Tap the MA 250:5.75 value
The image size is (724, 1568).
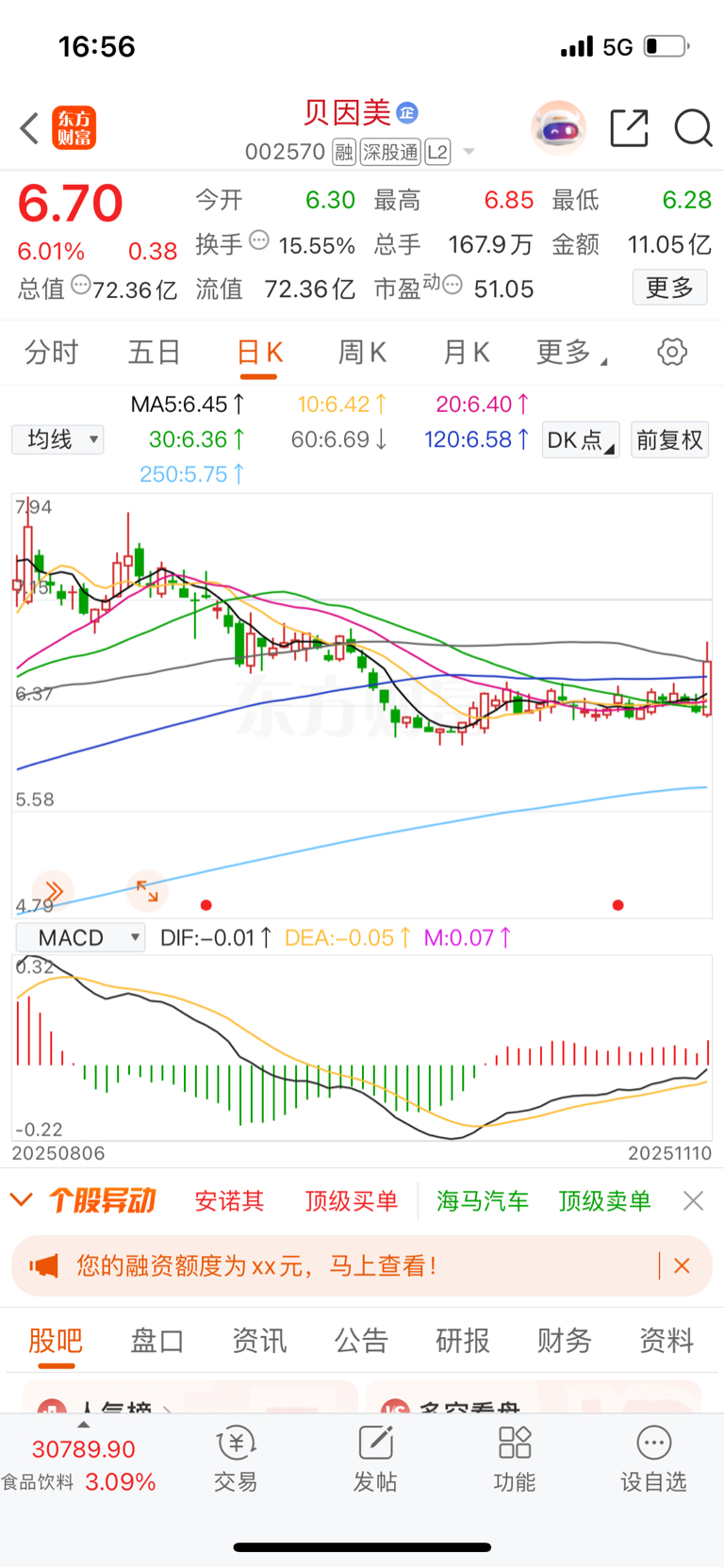192,474
